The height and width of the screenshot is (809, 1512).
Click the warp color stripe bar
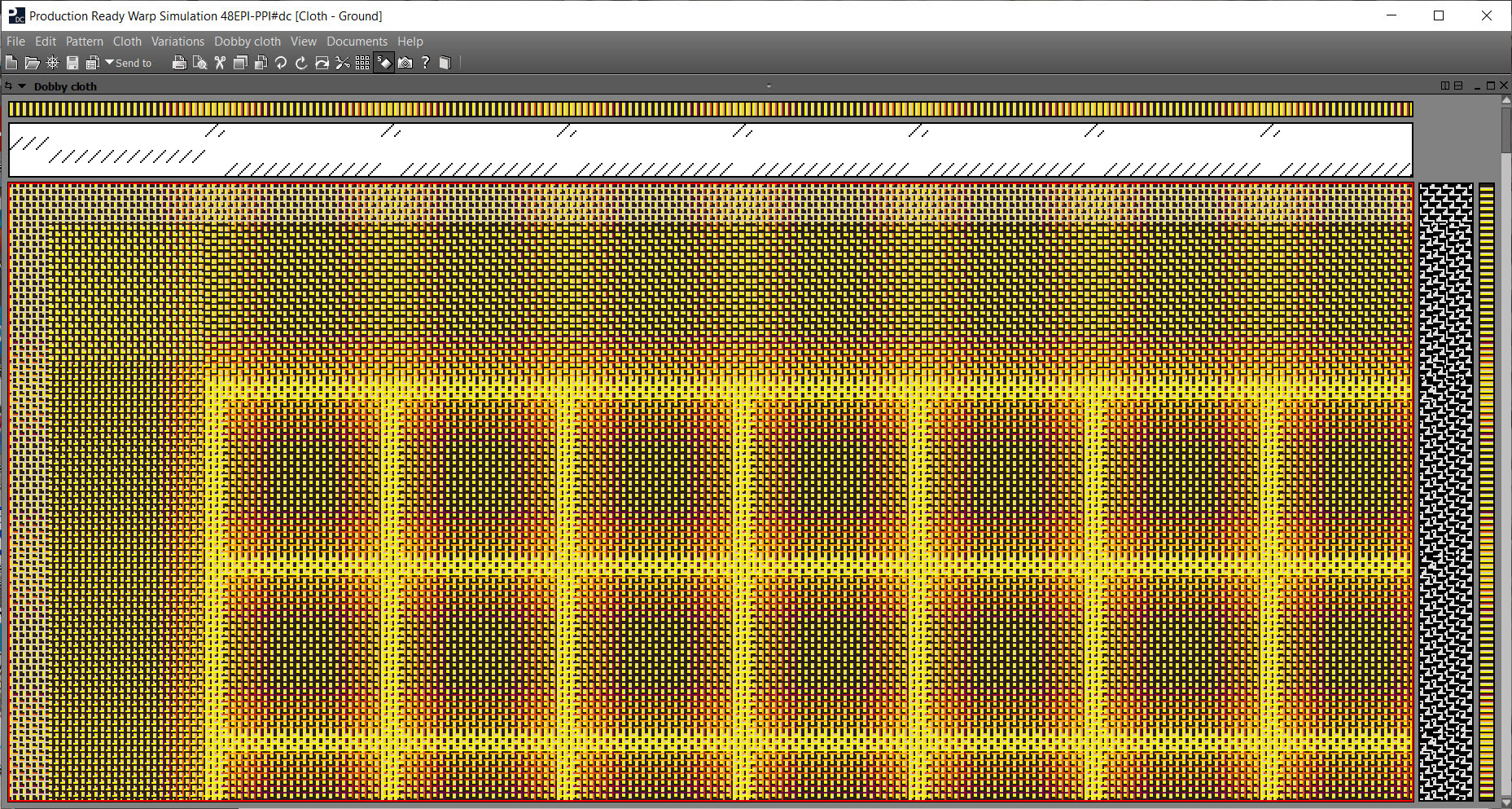[710, 109]
